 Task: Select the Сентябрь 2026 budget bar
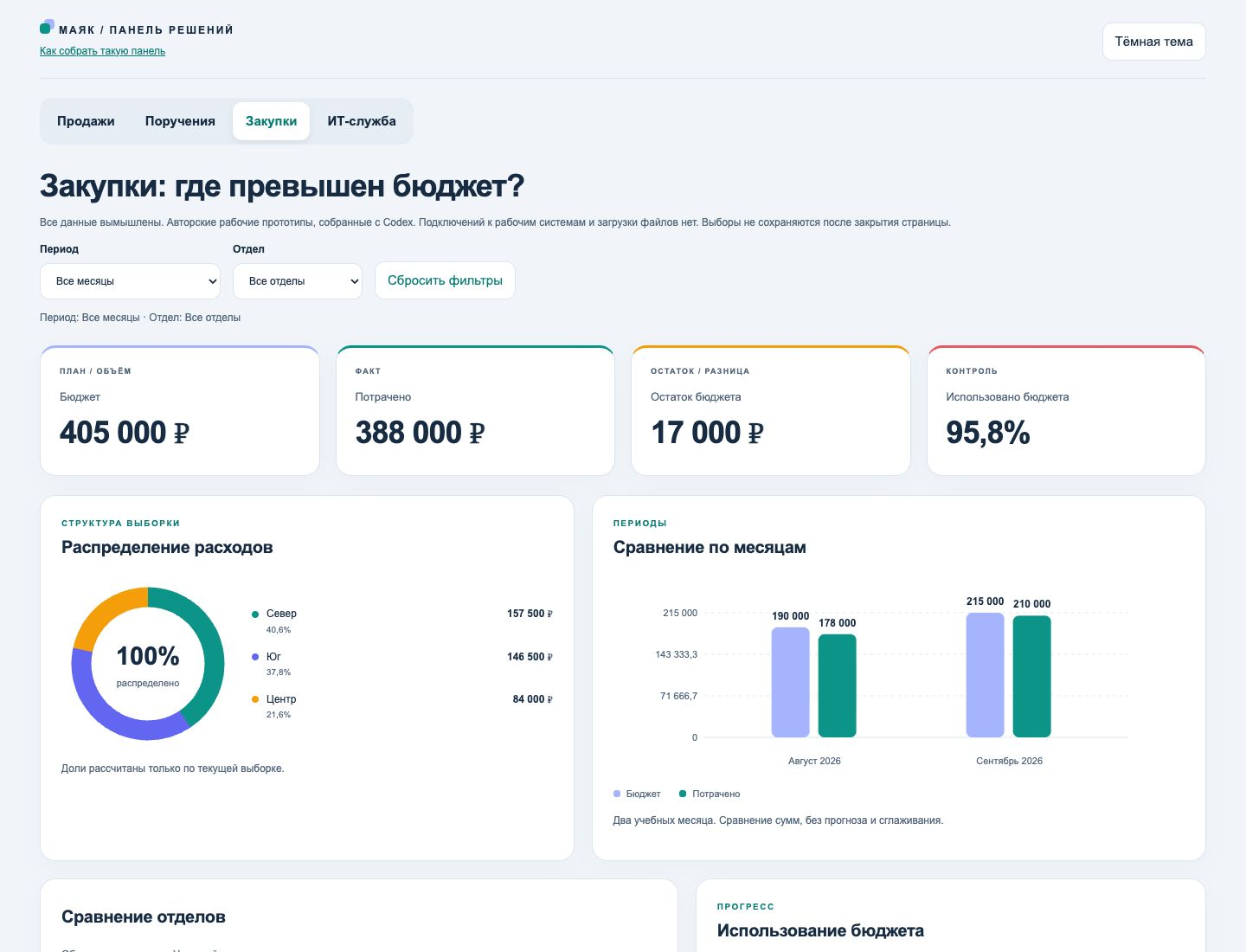986,675
